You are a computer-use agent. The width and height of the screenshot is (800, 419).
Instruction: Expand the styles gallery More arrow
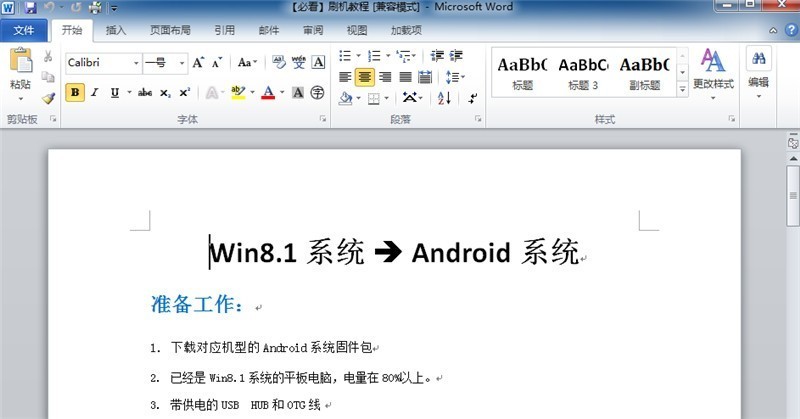point(682,89)
